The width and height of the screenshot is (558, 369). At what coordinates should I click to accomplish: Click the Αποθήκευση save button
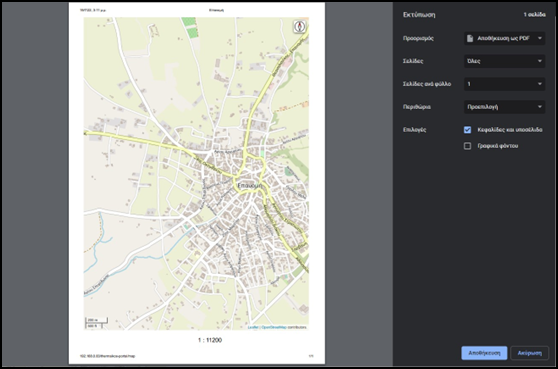tap(484, 353)
